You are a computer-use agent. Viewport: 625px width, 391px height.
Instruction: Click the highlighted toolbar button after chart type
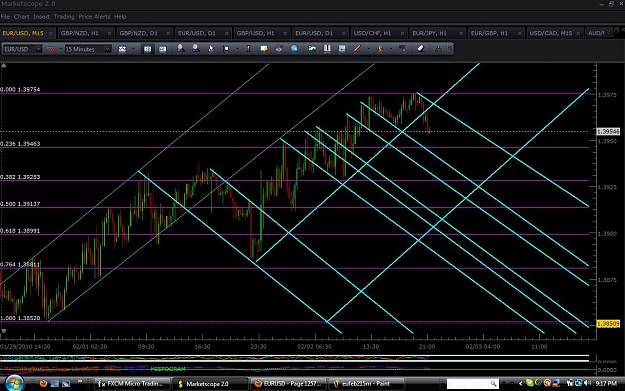[x=147, y=49]
